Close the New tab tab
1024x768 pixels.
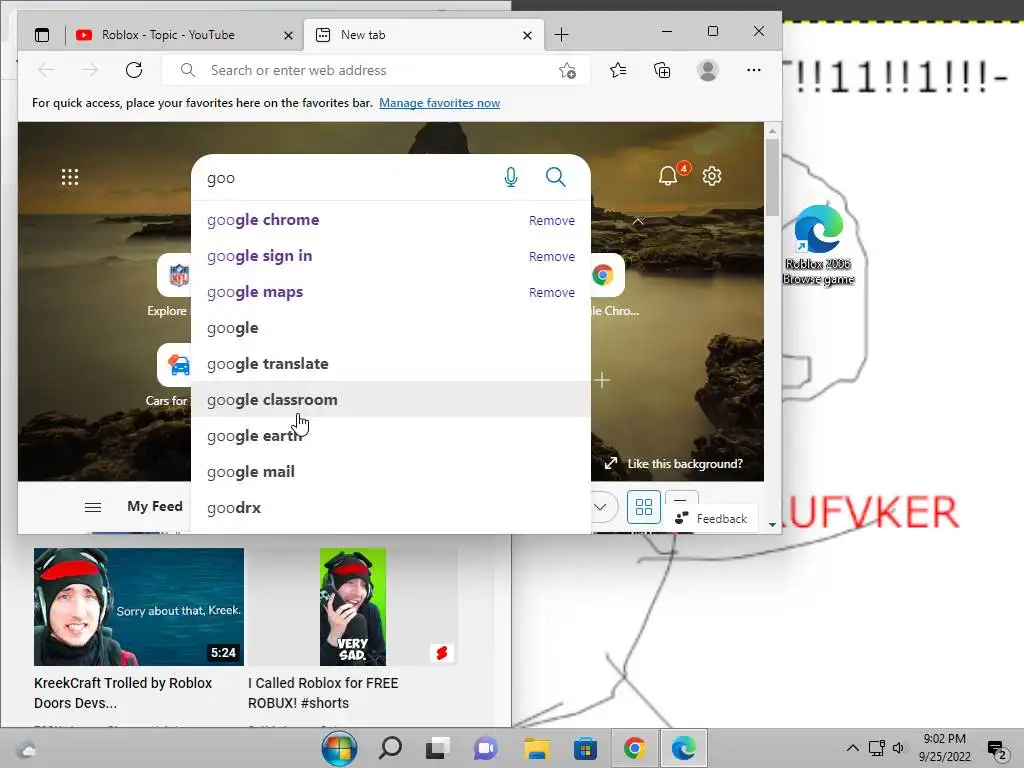[x=527, y=35]
